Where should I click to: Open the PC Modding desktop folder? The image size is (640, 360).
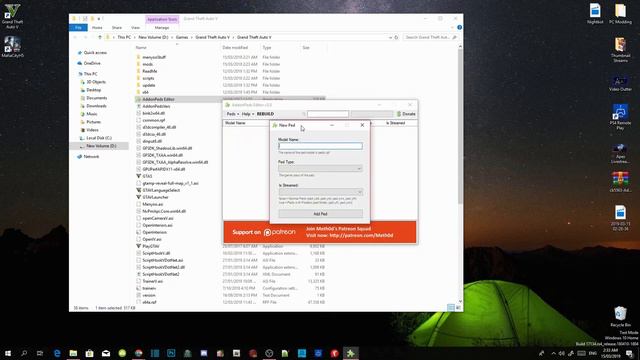[x=620, y=14]
